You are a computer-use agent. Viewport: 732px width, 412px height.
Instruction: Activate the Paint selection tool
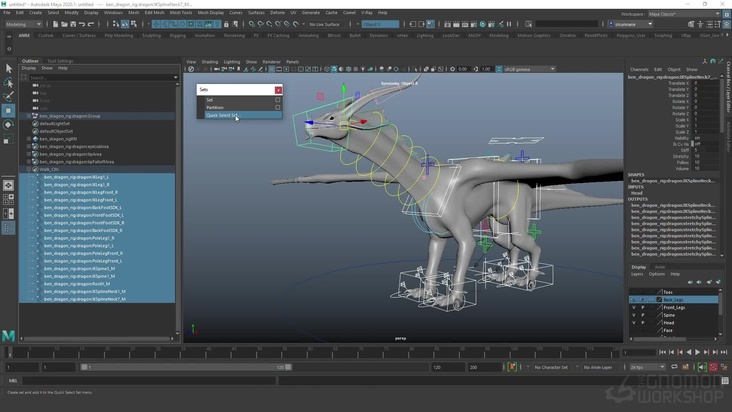pos(8,97)
